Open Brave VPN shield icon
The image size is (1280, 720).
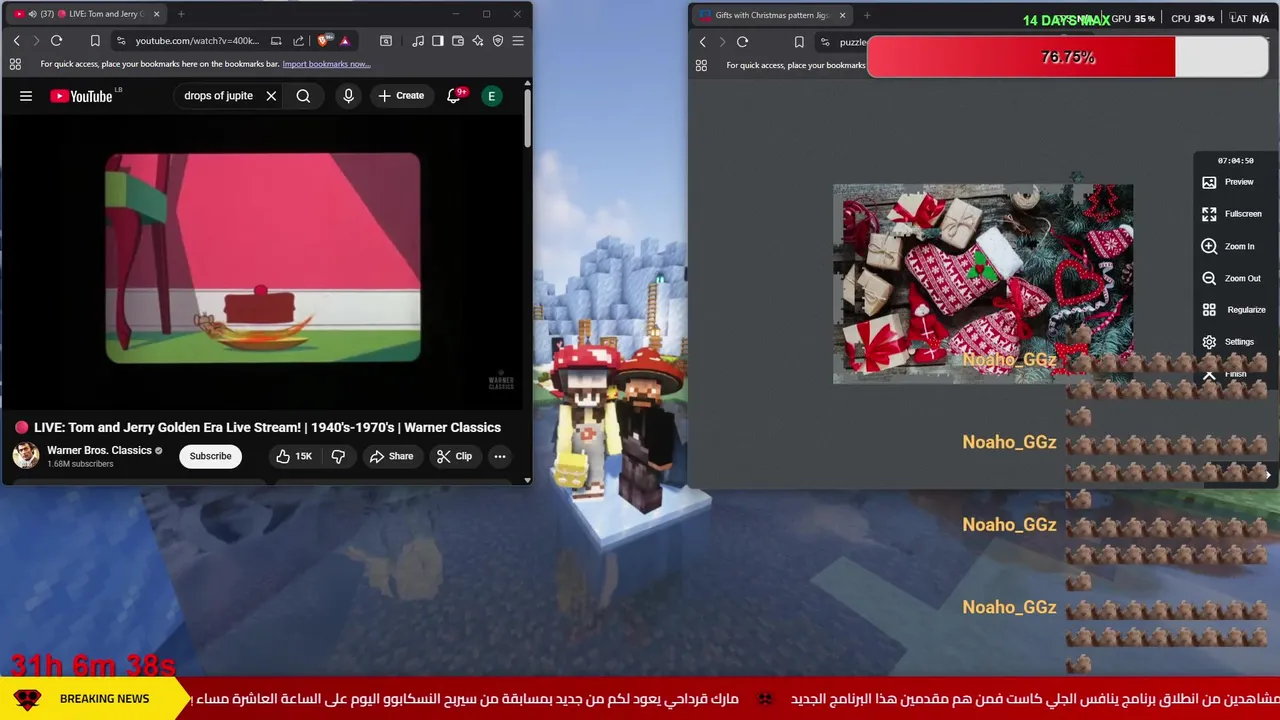click(498, 41)
